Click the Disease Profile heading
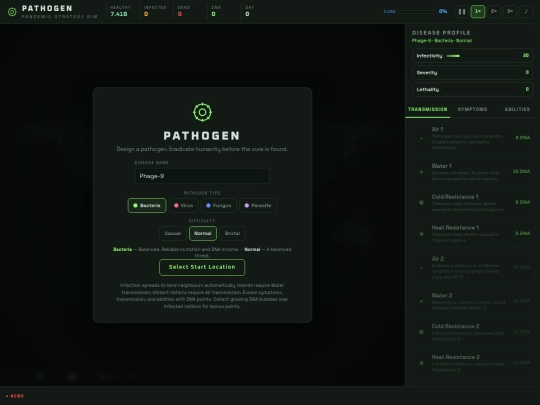The height and width of the screenshot is (405, 540). [441, 33]
